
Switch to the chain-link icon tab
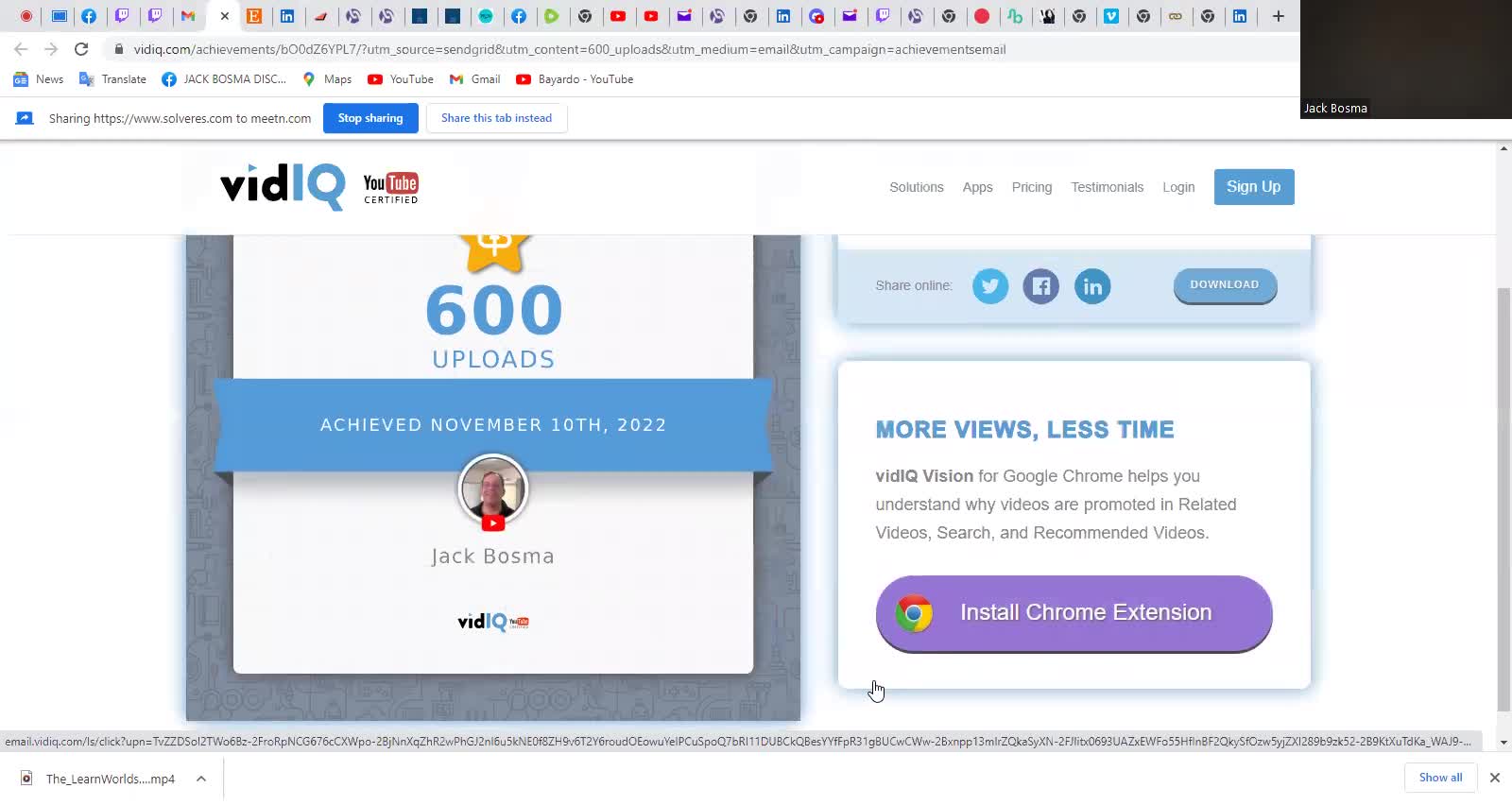click(1176, 16)
